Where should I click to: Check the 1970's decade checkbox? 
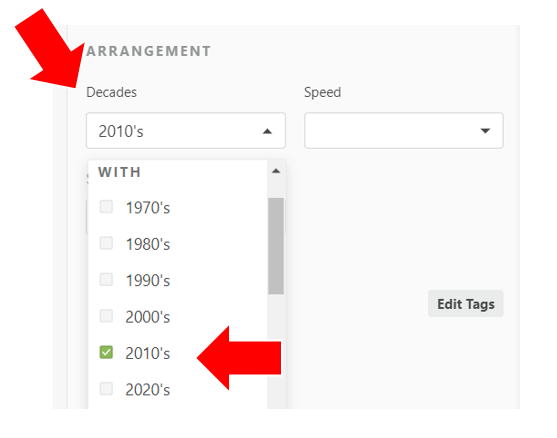click(x=106, y=207)
